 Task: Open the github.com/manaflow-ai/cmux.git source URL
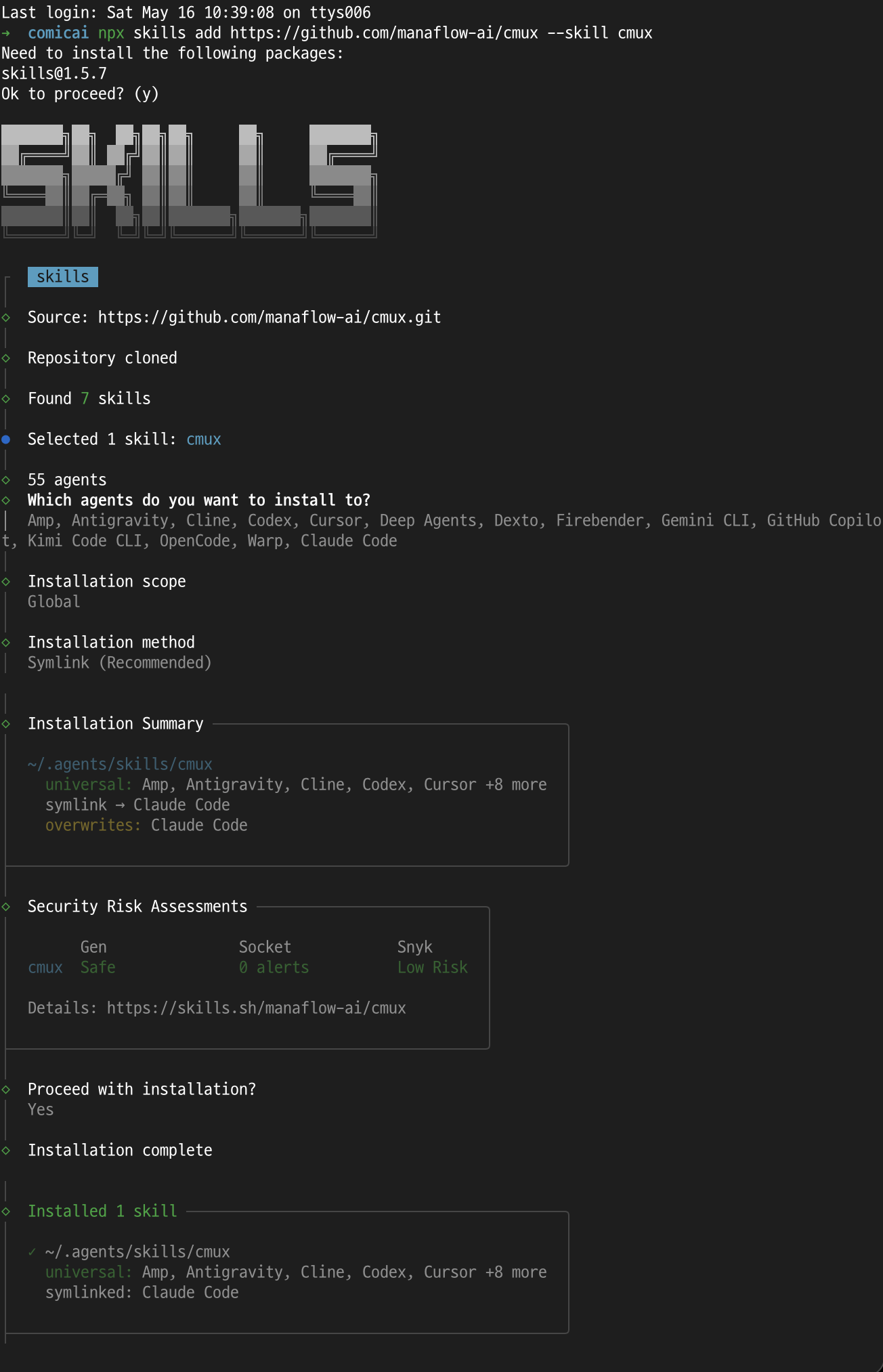270,318
